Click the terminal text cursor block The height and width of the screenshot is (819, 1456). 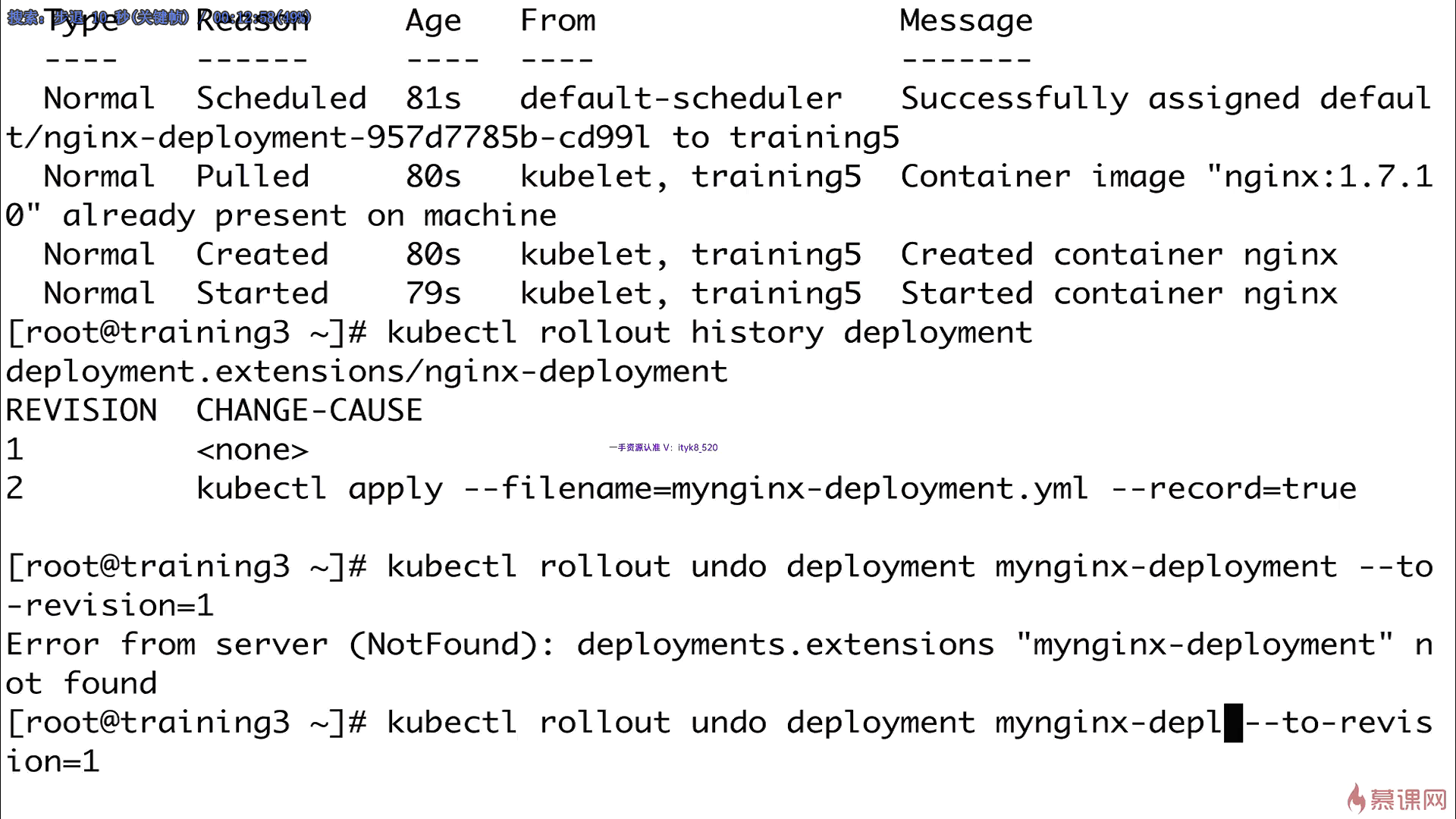(1234, 723)
